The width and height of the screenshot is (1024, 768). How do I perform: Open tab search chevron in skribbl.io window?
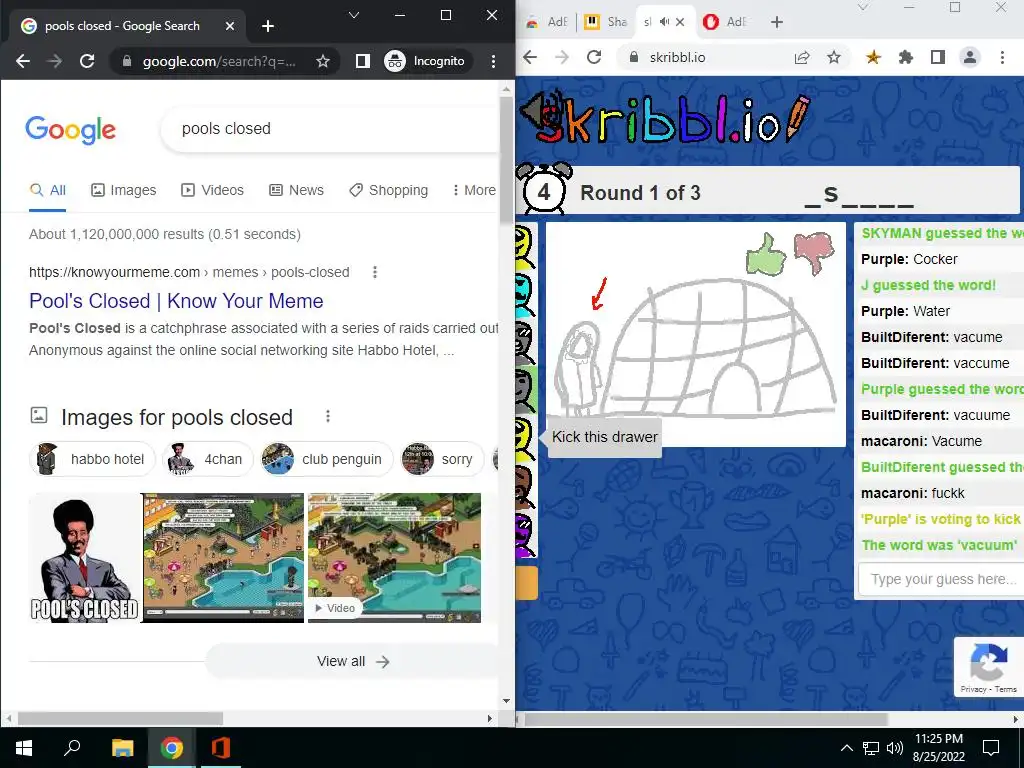pyautogui.click(x=863, y=7)
